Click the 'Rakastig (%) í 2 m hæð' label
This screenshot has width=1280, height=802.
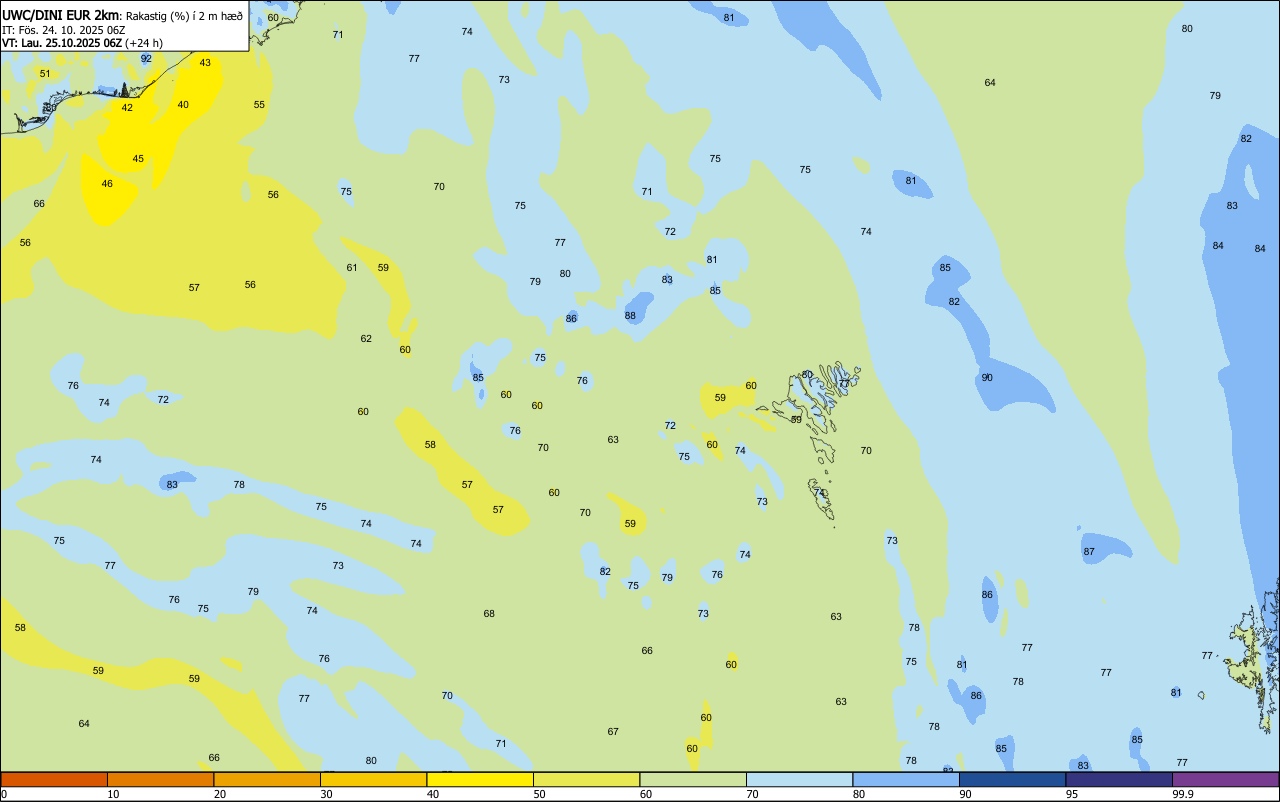tap(183, 15)
